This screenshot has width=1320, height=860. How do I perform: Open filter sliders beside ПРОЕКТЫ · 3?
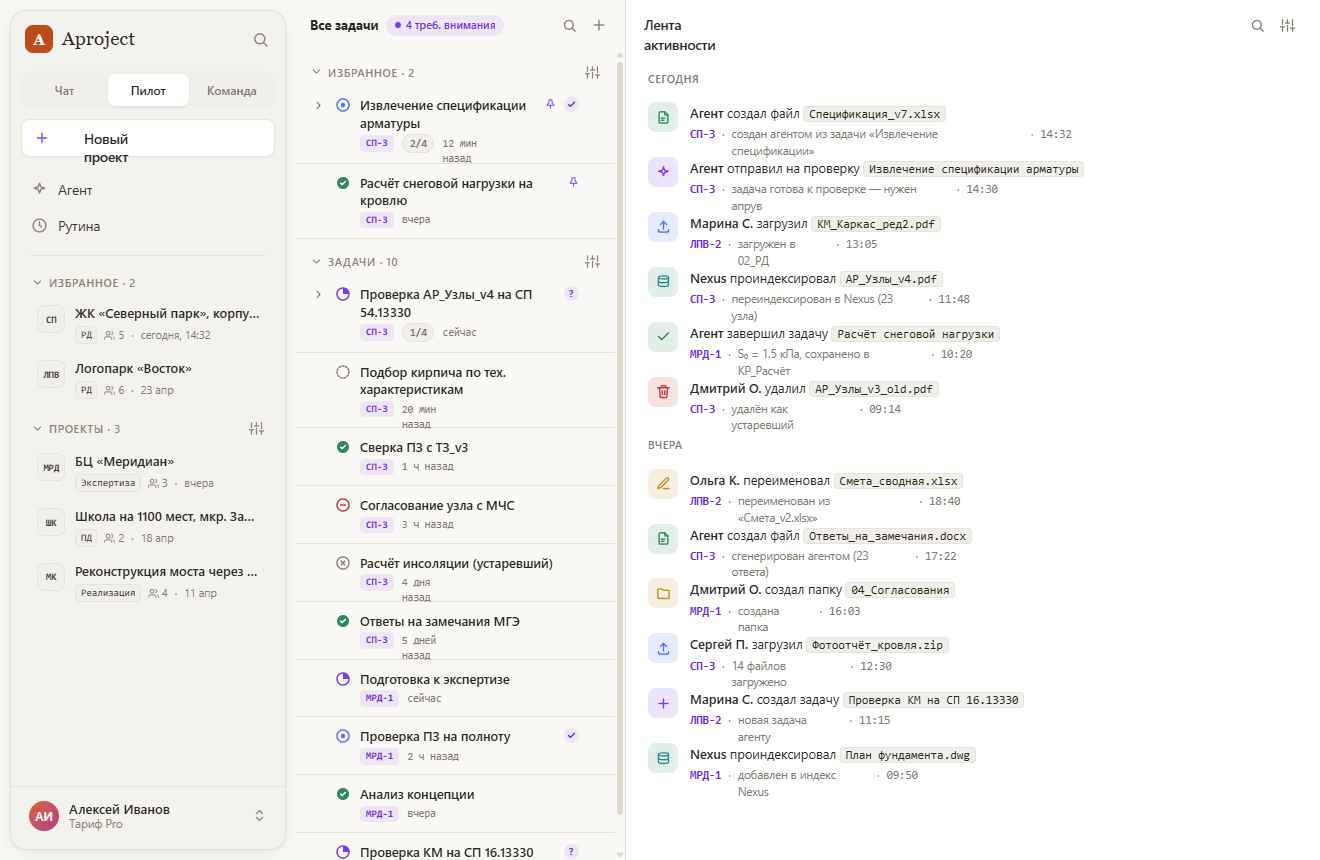tap(257, 429)
